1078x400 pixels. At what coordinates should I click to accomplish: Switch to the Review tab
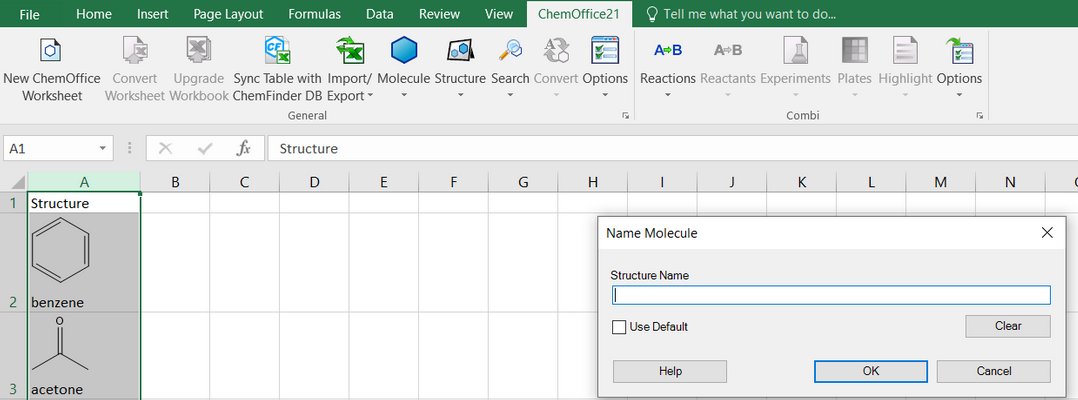439,14
